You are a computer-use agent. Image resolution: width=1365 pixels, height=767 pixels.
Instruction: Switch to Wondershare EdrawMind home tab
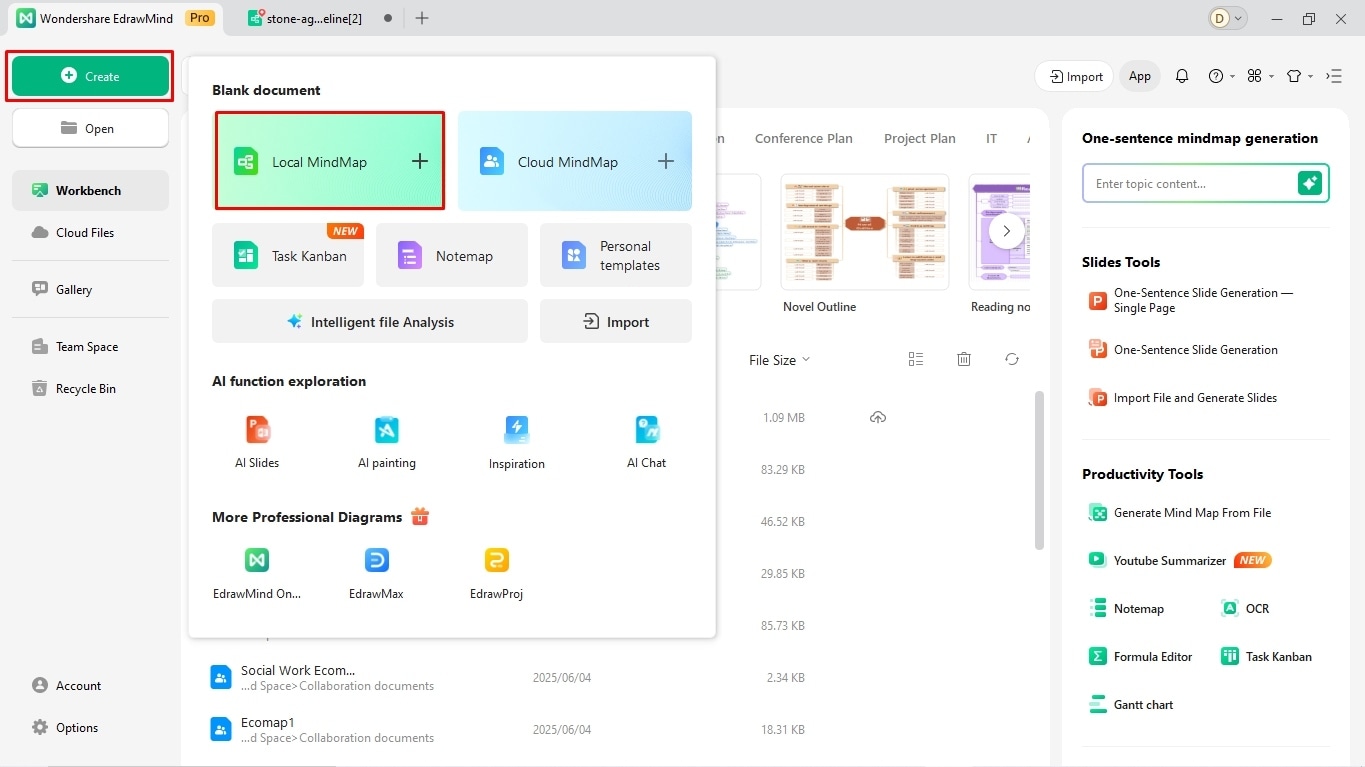[115, 18]
